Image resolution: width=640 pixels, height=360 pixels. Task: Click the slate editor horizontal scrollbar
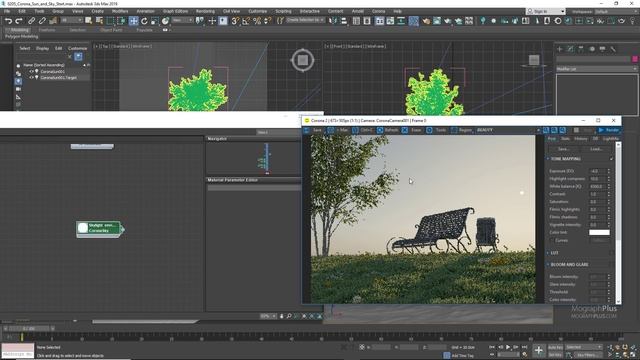coord(145,322)
